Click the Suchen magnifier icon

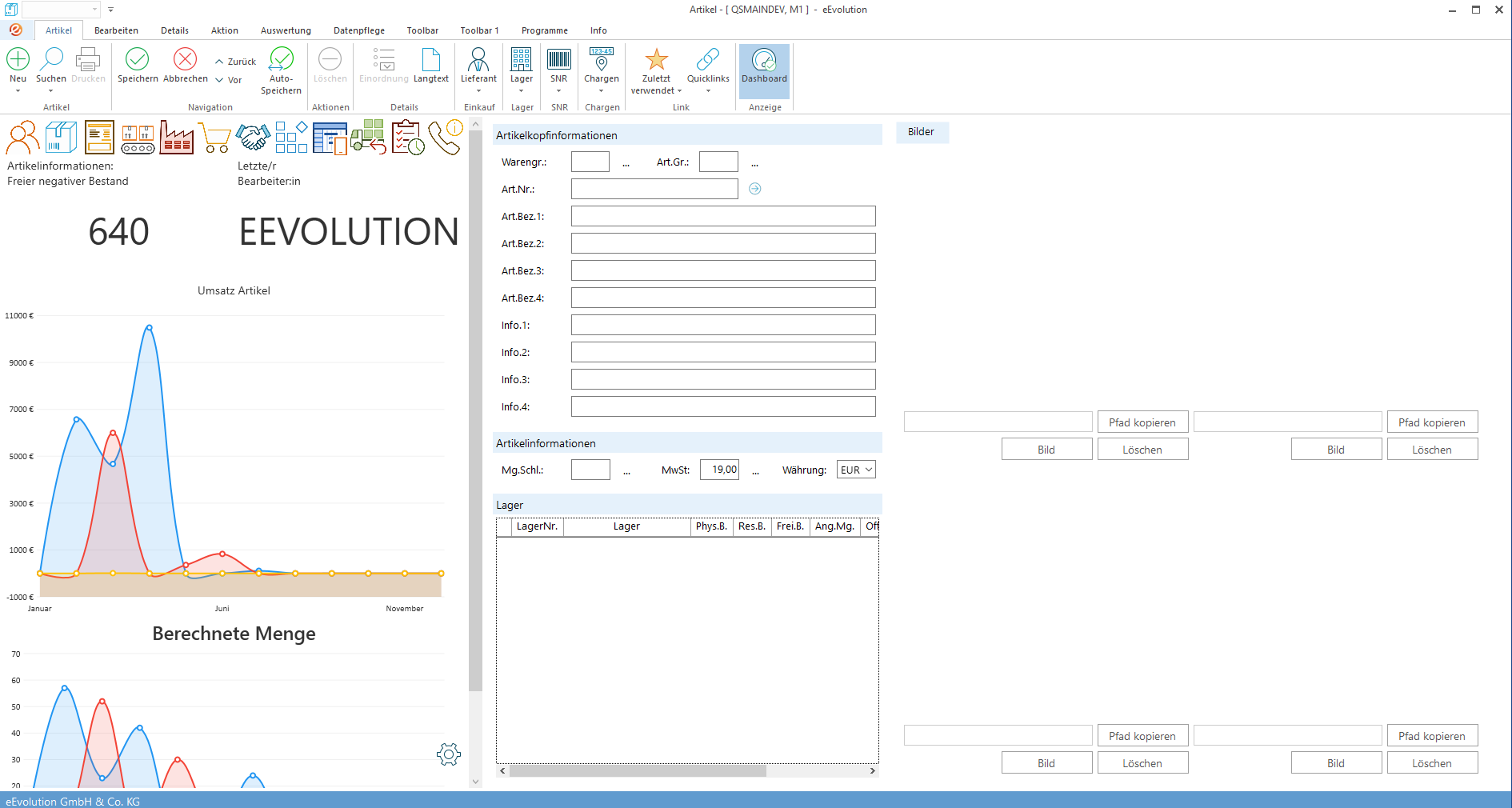click(51, 58)
